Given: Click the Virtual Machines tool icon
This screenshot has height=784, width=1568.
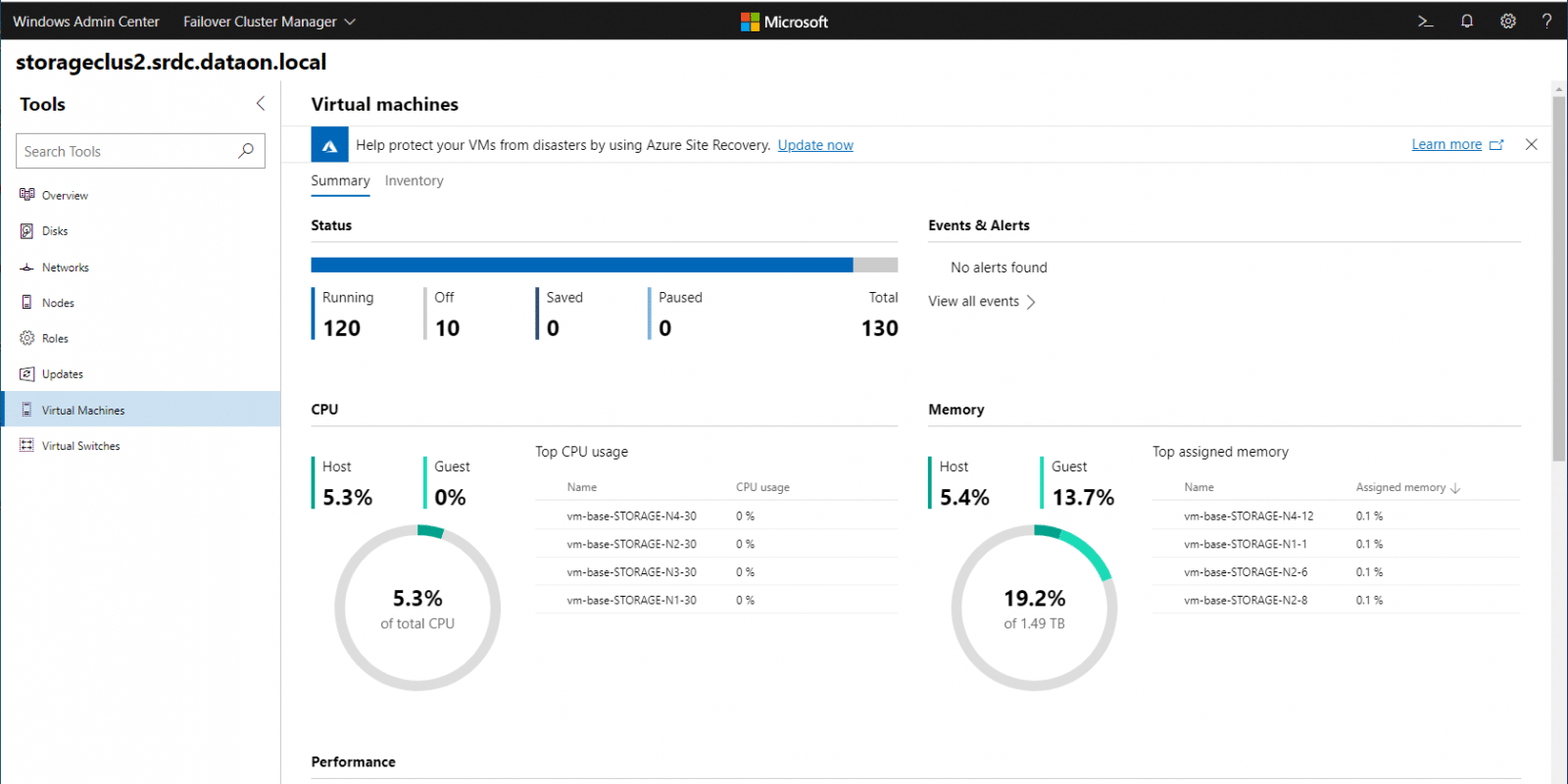Looking at the screenshot, I should [x=26, y=410].
